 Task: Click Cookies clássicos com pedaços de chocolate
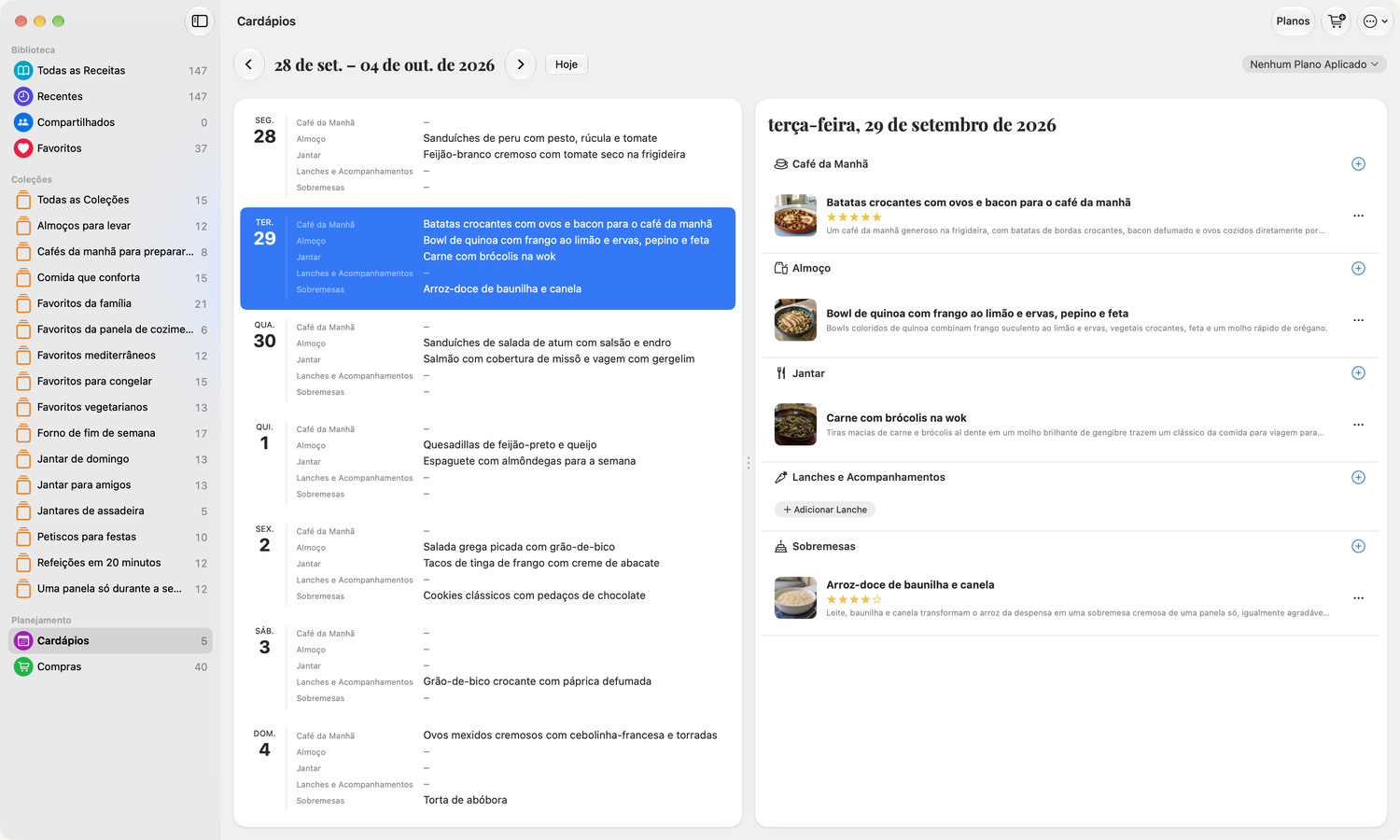pyautogui.click(x=534, y=595)
